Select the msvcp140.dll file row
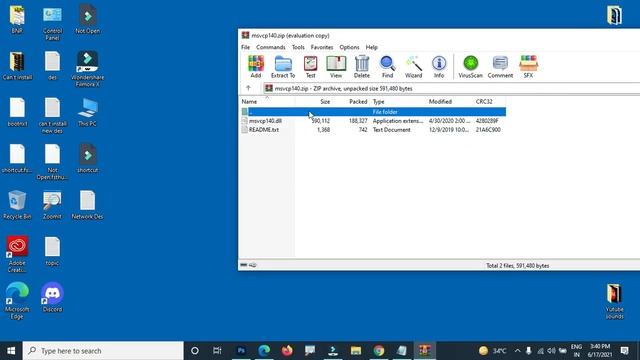640x360 pixels. click(373, 121)
